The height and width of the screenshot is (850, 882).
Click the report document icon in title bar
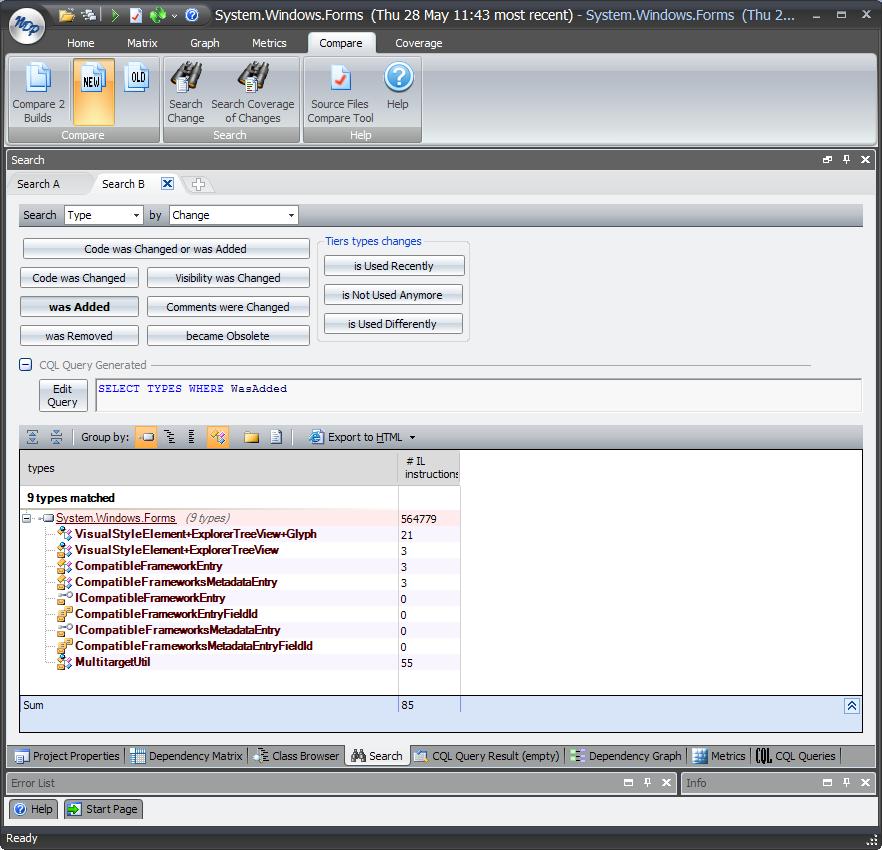point(136,15)
